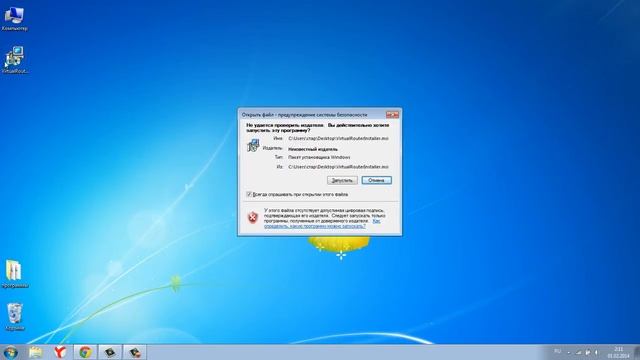
Task: Click the 'Пакет установщика Windows' type text
Action: [319, 157]
